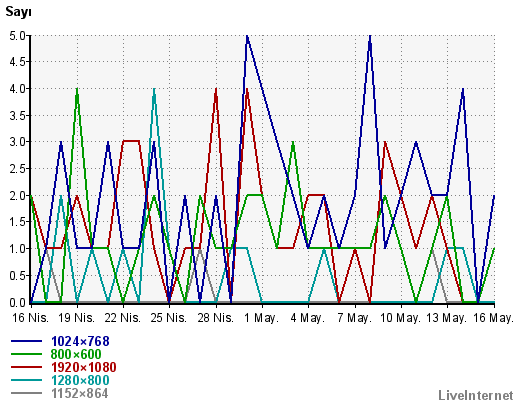Click the "28 Nis." date label
Screen dimensions: 520x405
(x=216, y=318)
